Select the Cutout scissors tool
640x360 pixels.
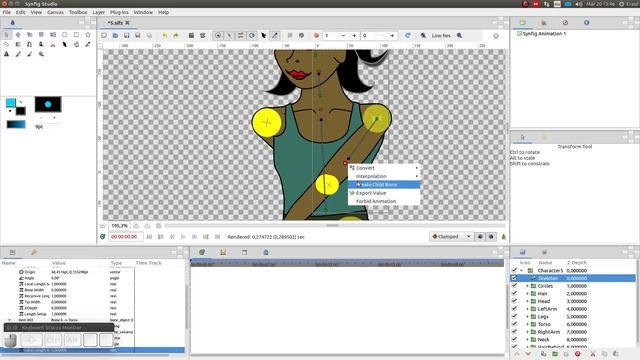(53, 44)
